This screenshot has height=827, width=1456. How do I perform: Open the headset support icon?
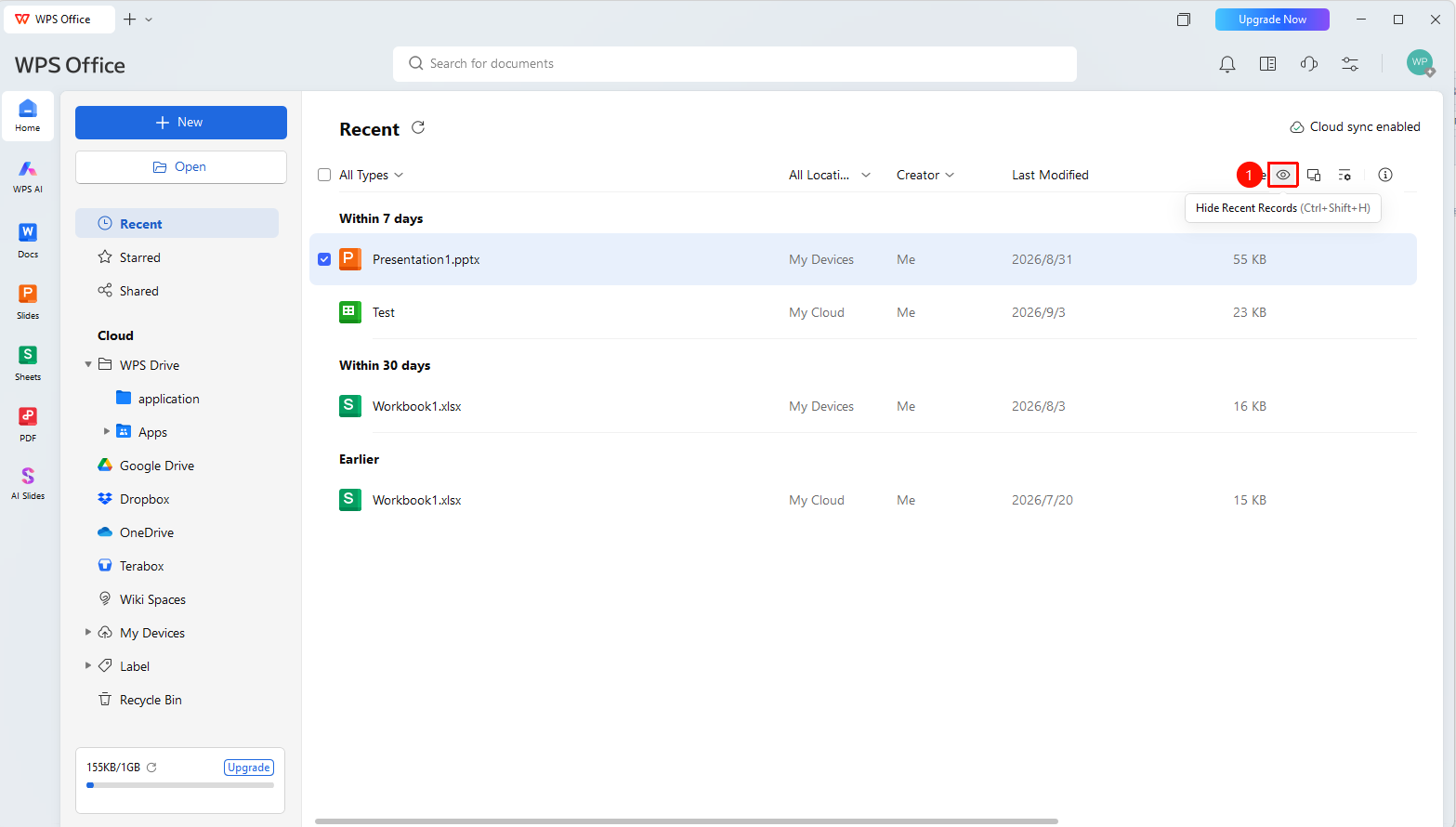(x=1309, y=64)
